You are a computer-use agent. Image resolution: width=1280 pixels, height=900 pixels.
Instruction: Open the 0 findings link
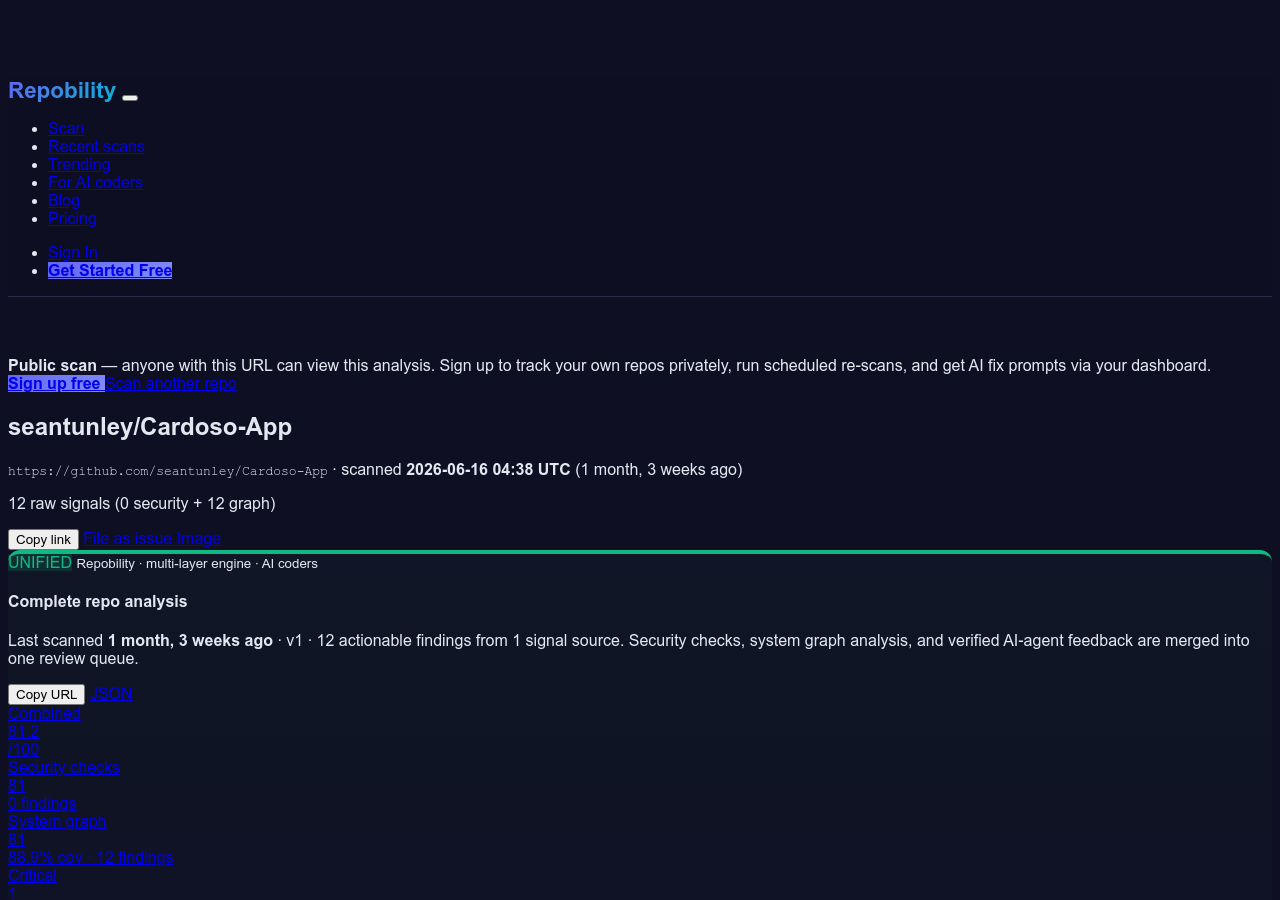pyautogui.click(x=42, y=803)
